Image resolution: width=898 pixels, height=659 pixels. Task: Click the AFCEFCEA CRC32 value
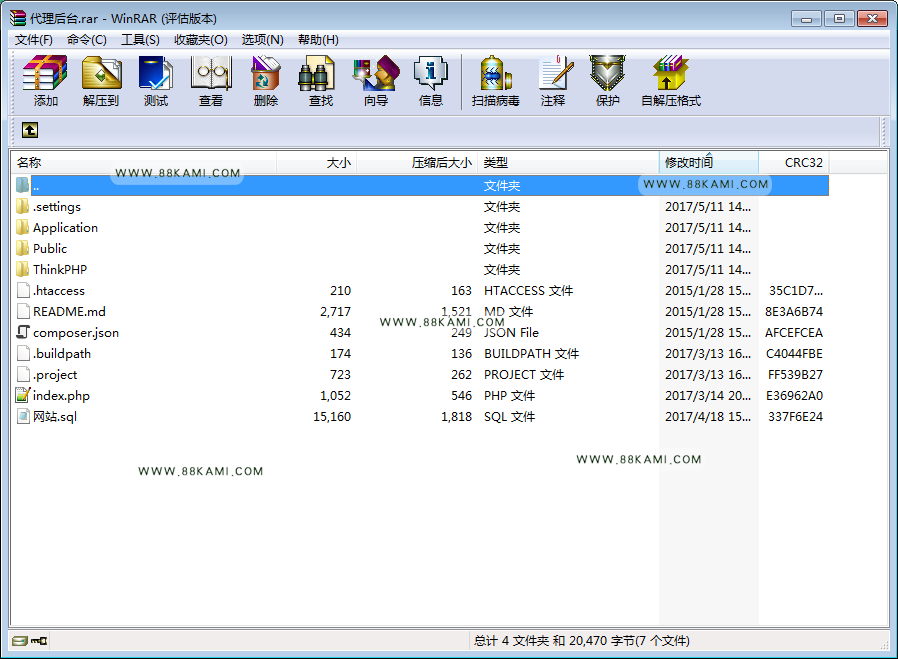click(x=794, y=333)
